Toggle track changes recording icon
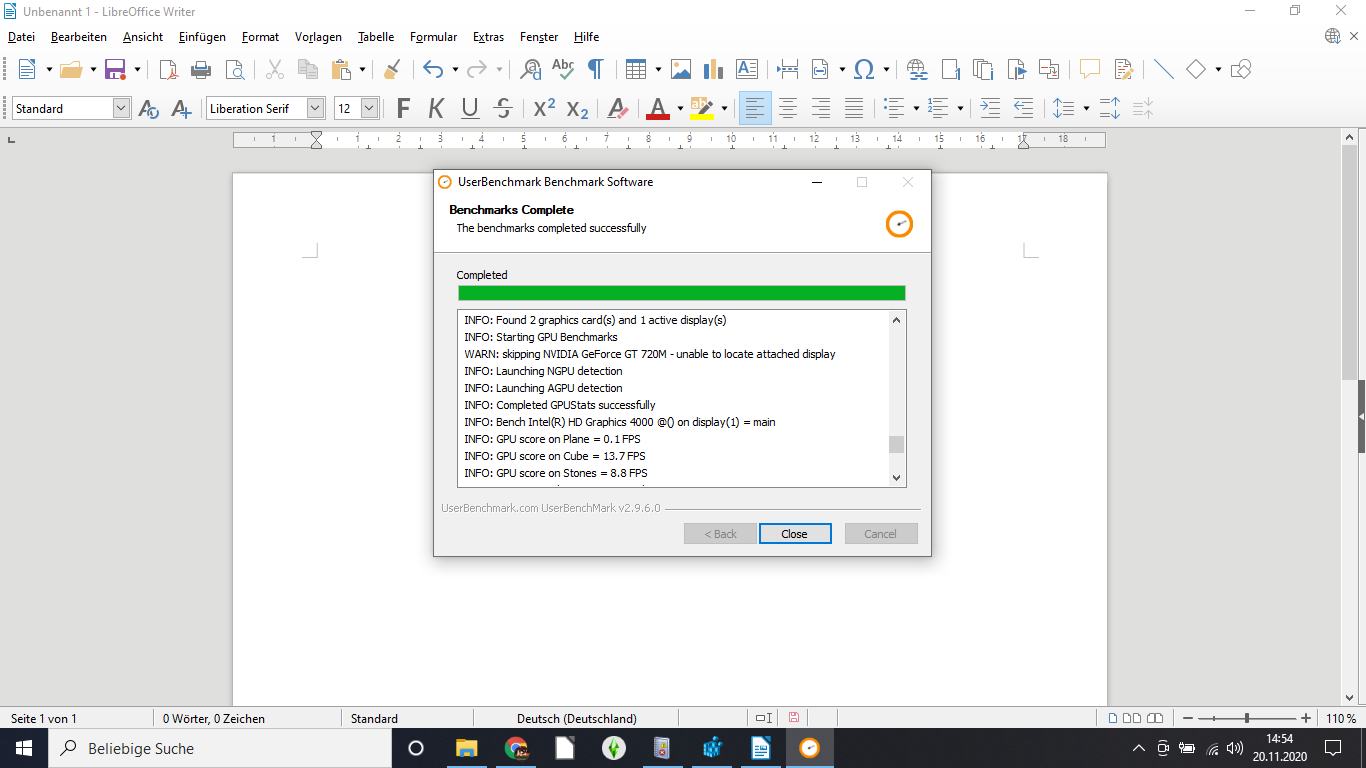 (x=1123, y=69)
